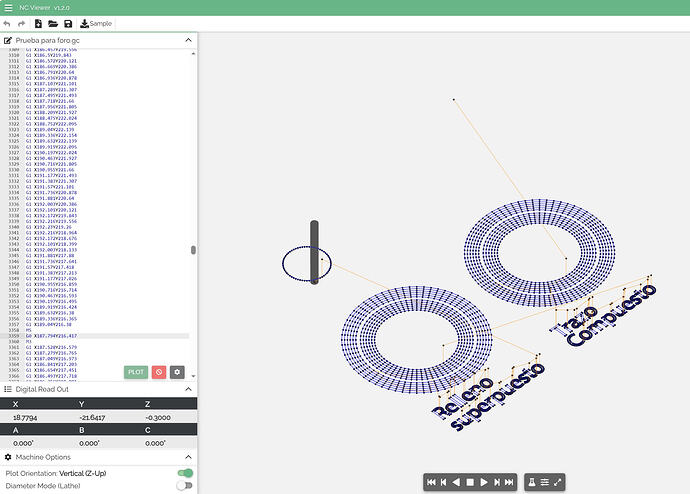Click the X readout value 18.7794

[x=26, y=417]
